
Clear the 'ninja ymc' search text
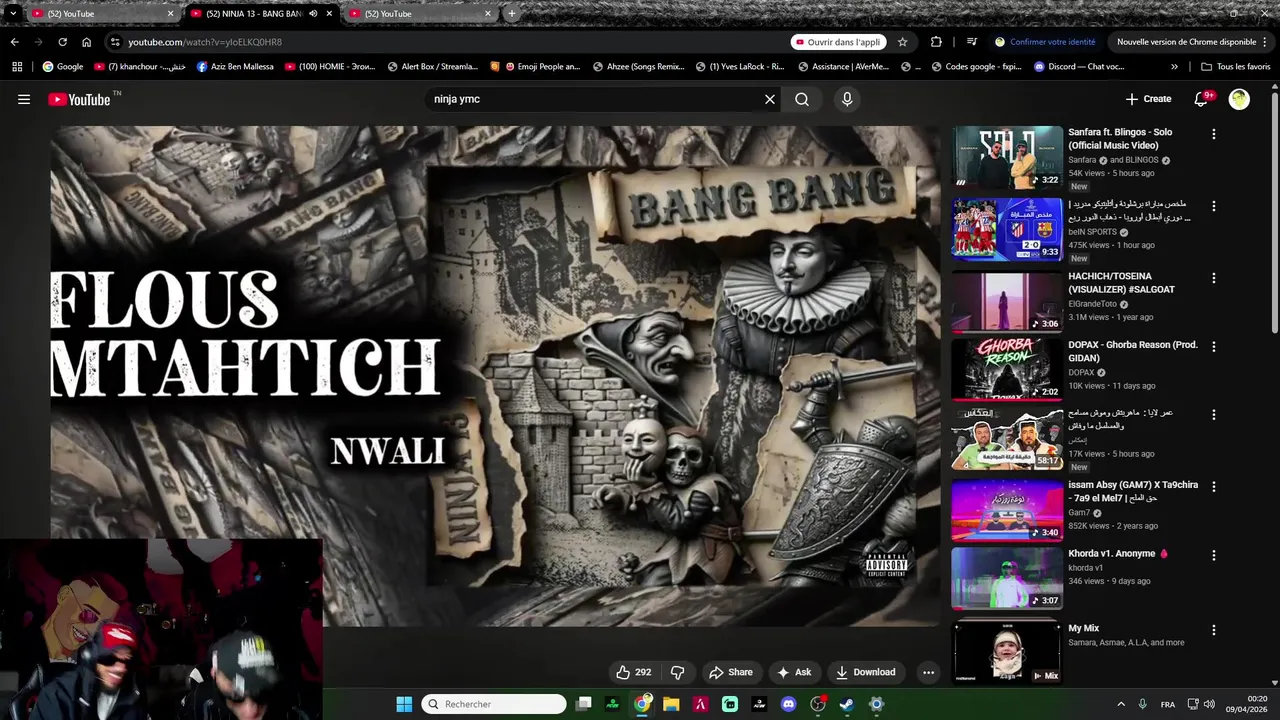coord(770,99)
